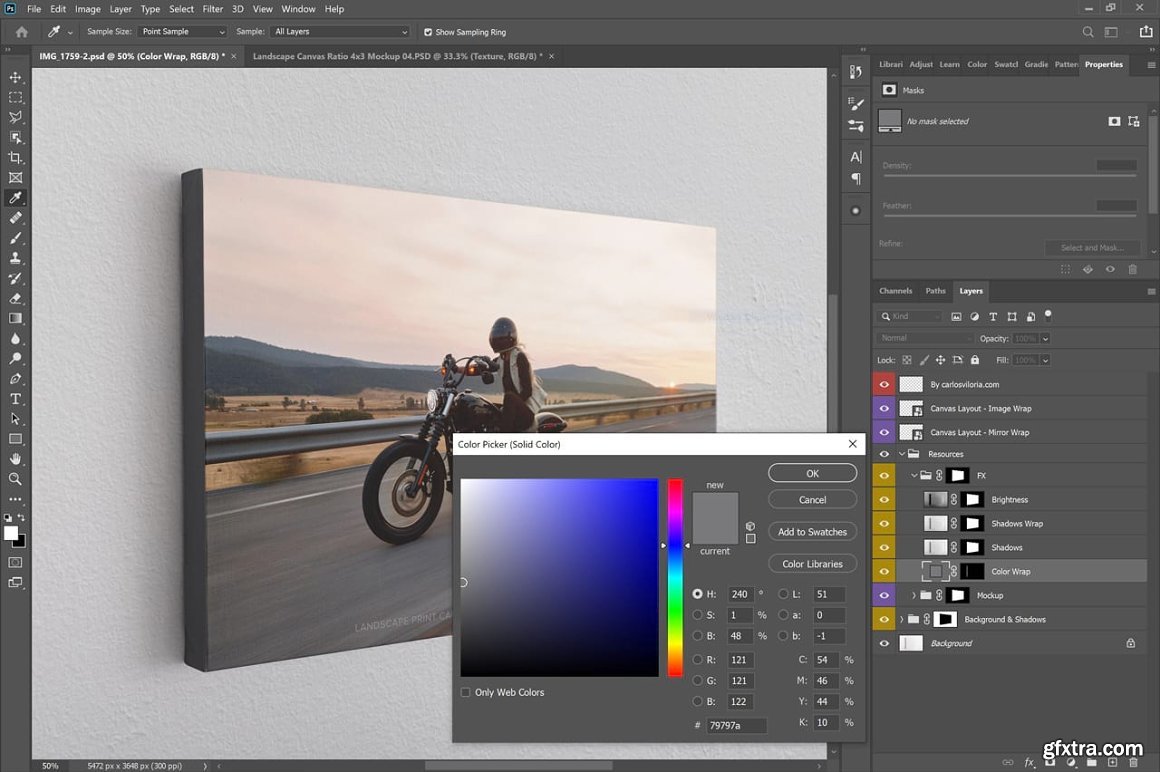Viewport: 1160px width, 772px height.
Task: Select the R radio button in Color Picker
Action: coord(698,660)
